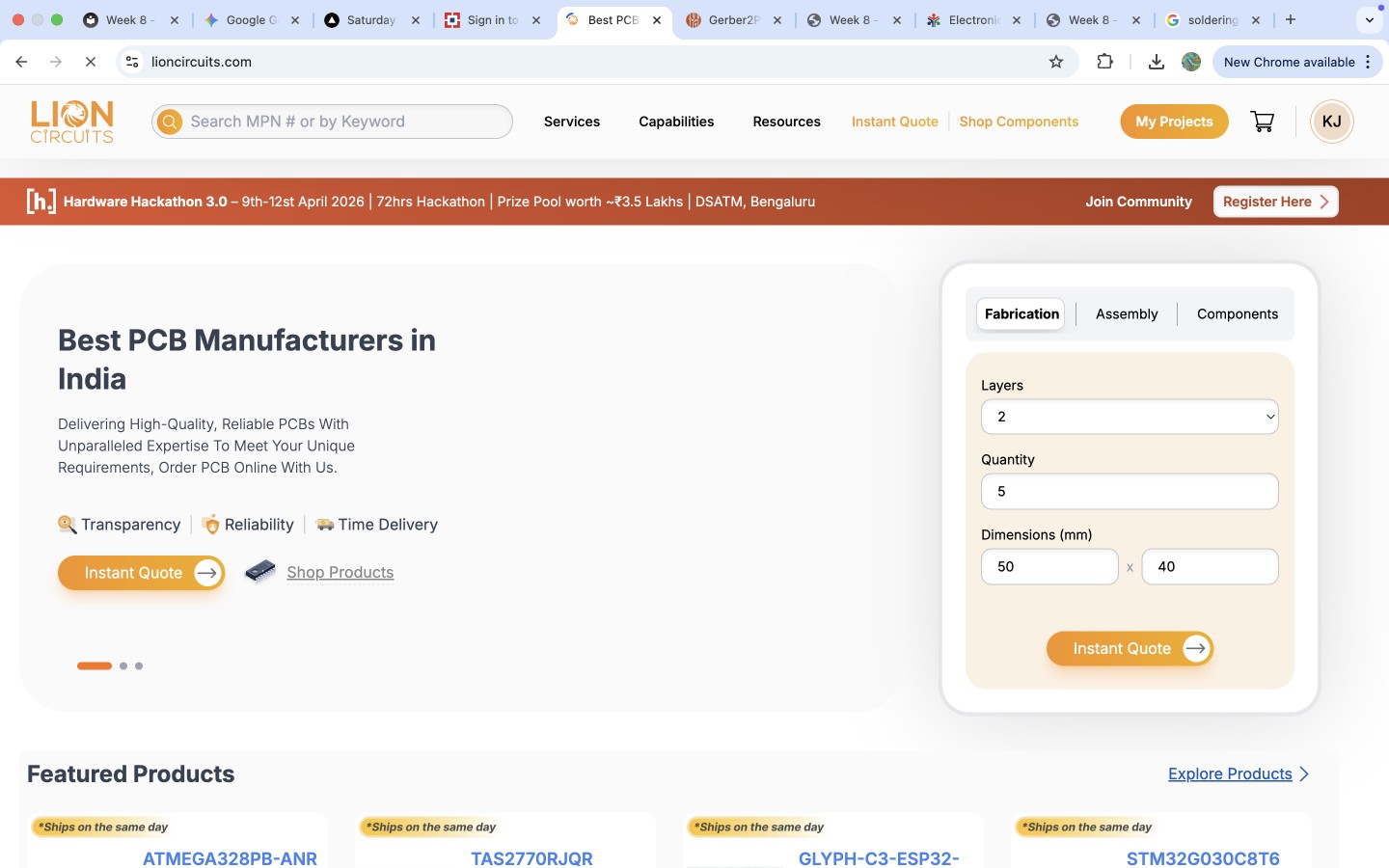
Task: Open the TAS2770RJQR product
Action: coord(531,857)
